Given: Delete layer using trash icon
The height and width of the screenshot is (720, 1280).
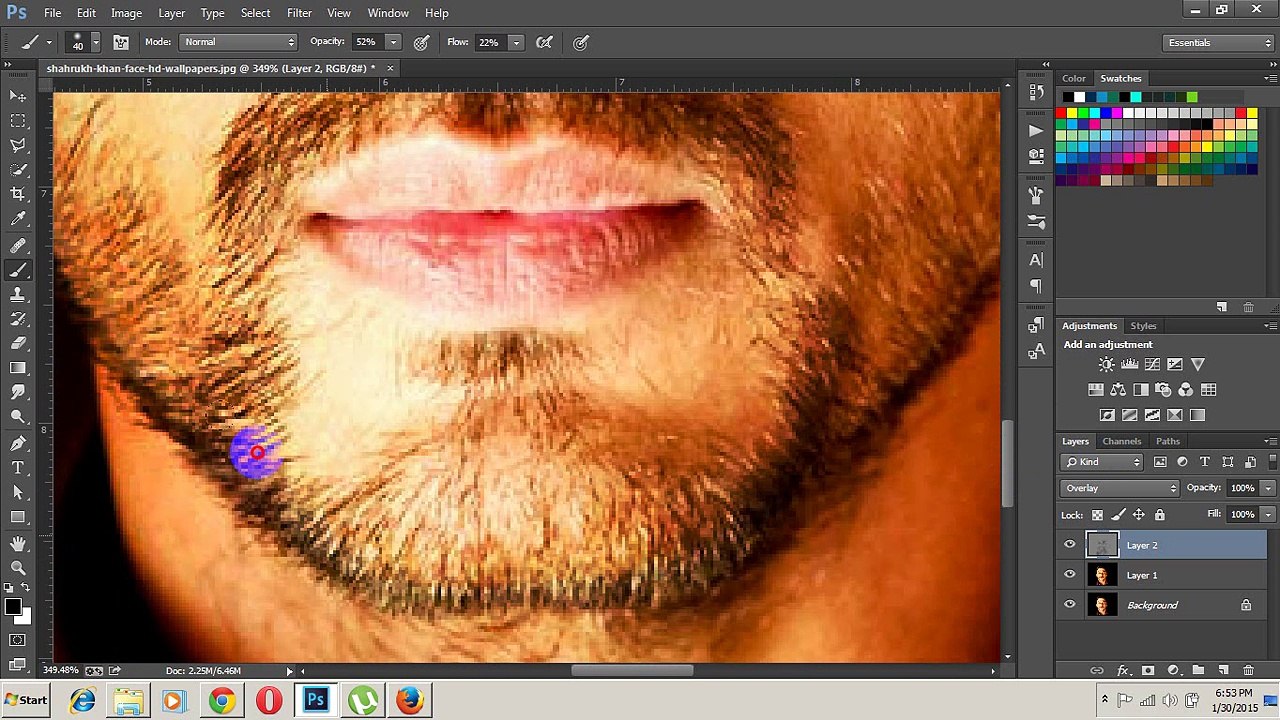Looking at the screenshot, I should 1248,670.
